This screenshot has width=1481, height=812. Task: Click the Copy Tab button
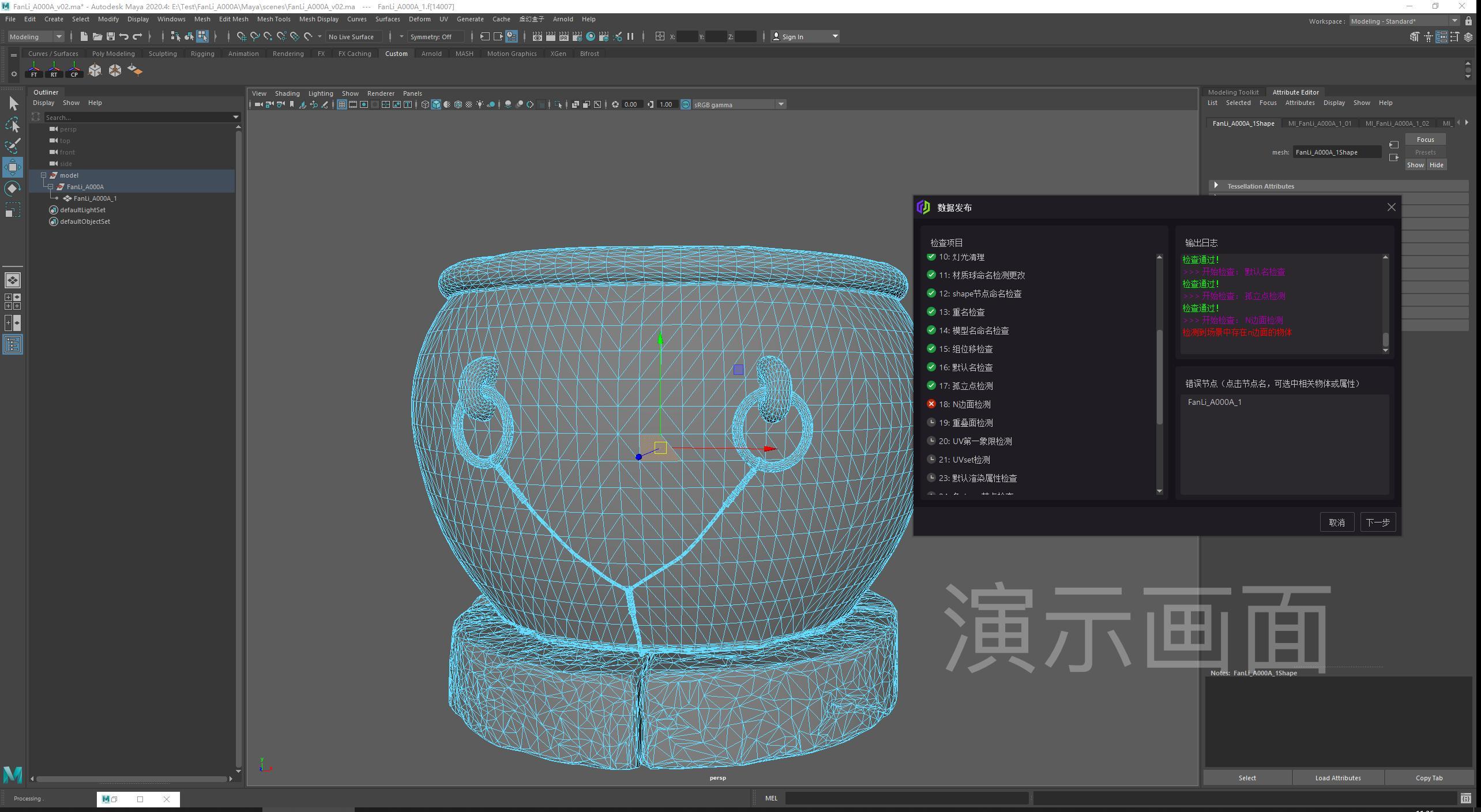[1429, 778]
